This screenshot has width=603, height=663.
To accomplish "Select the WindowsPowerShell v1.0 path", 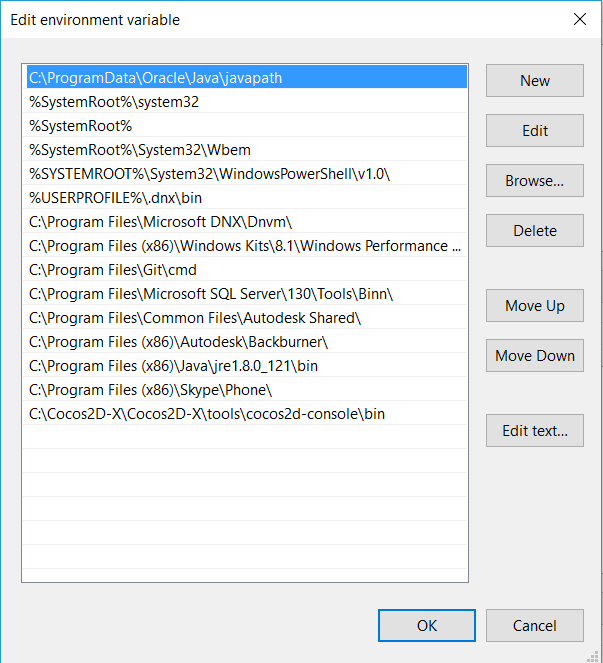I will (247, 174).
